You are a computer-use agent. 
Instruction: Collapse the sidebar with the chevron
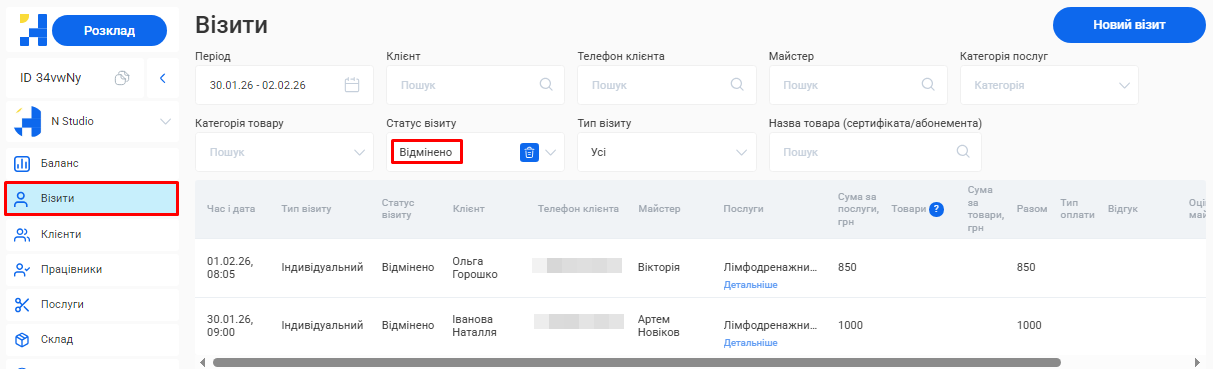point(162,78)
